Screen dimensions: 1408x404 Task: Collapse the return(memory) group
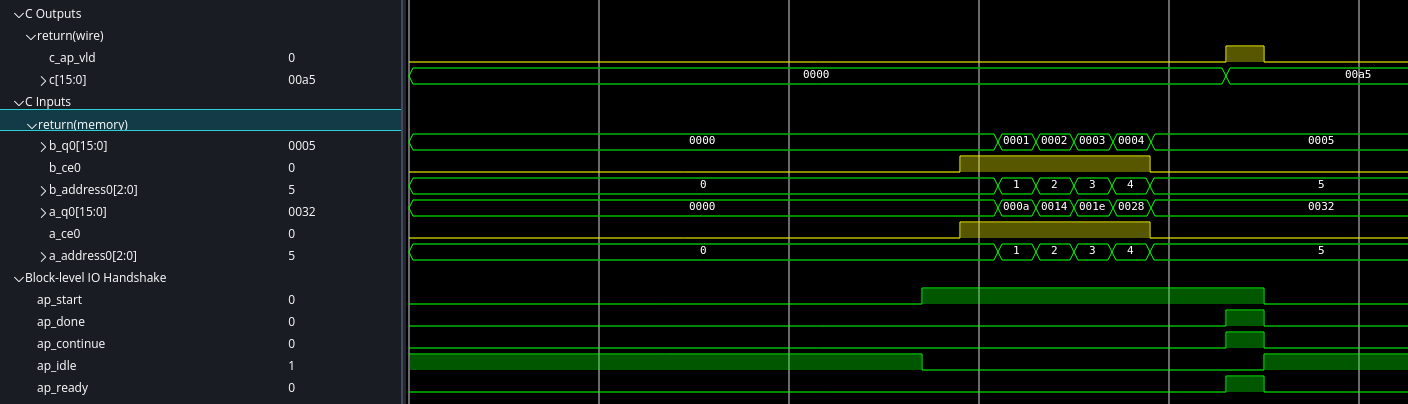(x=31, y=124)
